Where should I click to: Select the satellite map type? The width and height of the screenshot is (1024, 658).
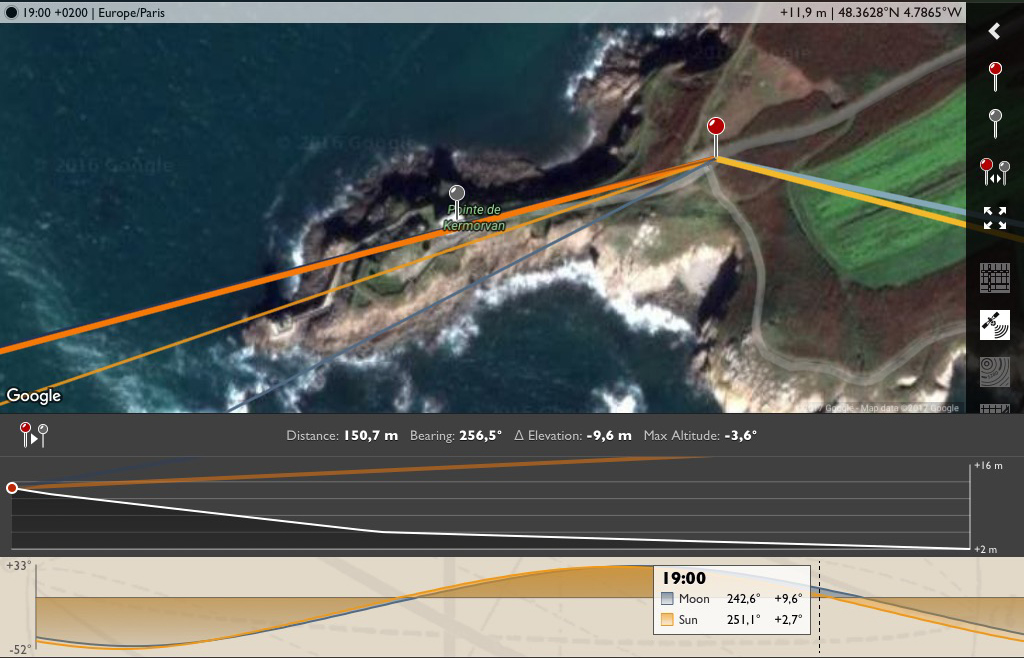coord(995,324)
